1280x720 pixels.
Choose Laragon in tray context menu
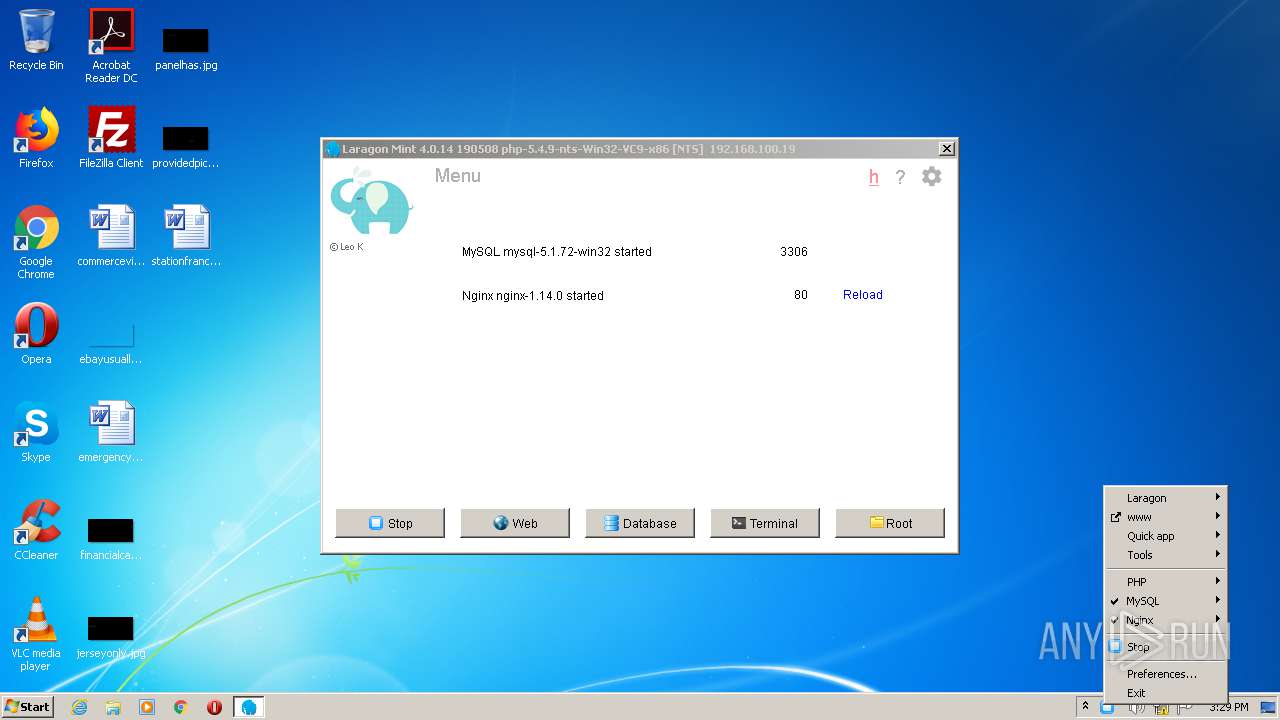coord(1165,498)
